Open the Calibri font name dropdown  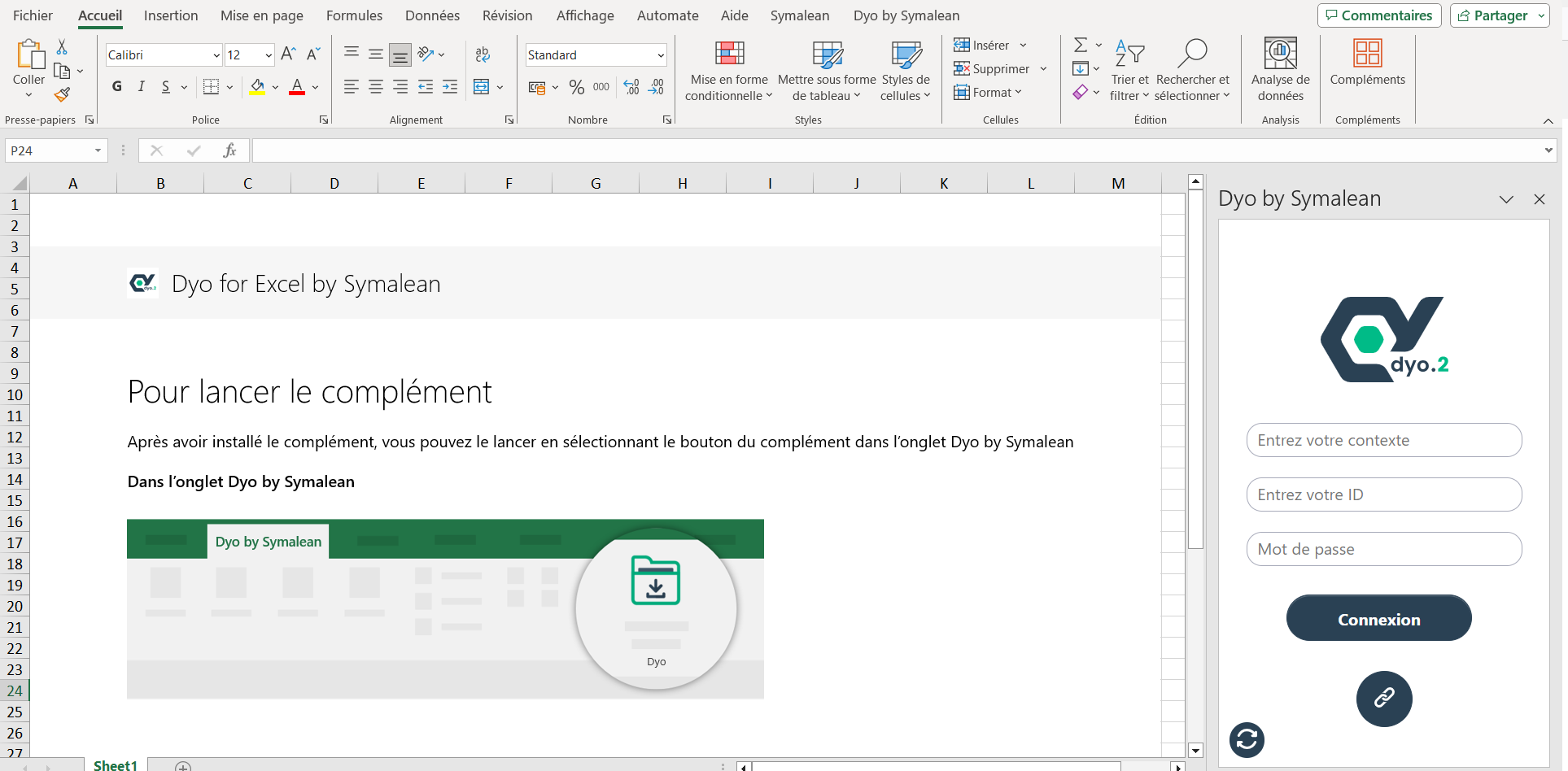pyautogui.click(x=216, y=55)
